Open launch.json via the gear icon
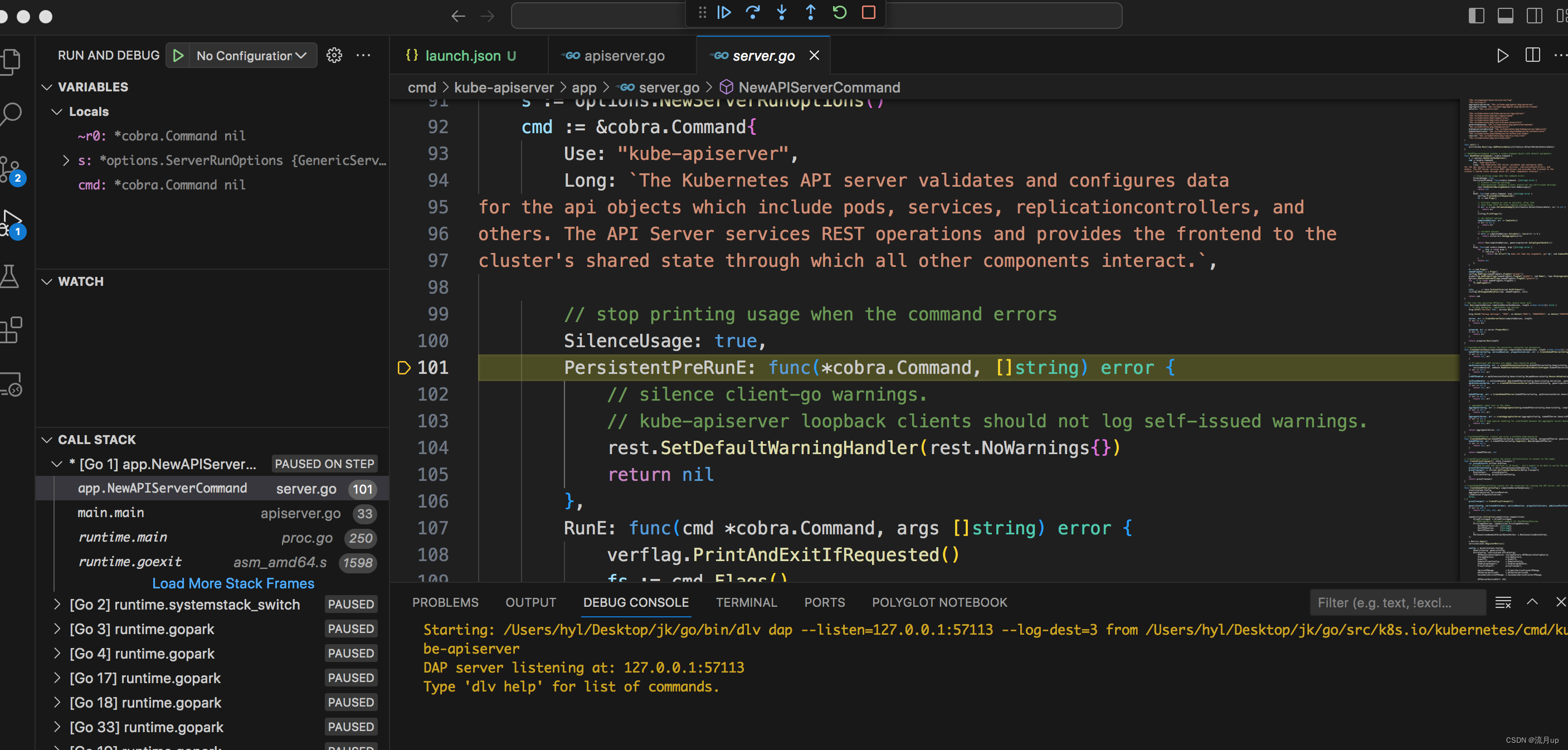The image size is (1568, 750). coord(334,55)
